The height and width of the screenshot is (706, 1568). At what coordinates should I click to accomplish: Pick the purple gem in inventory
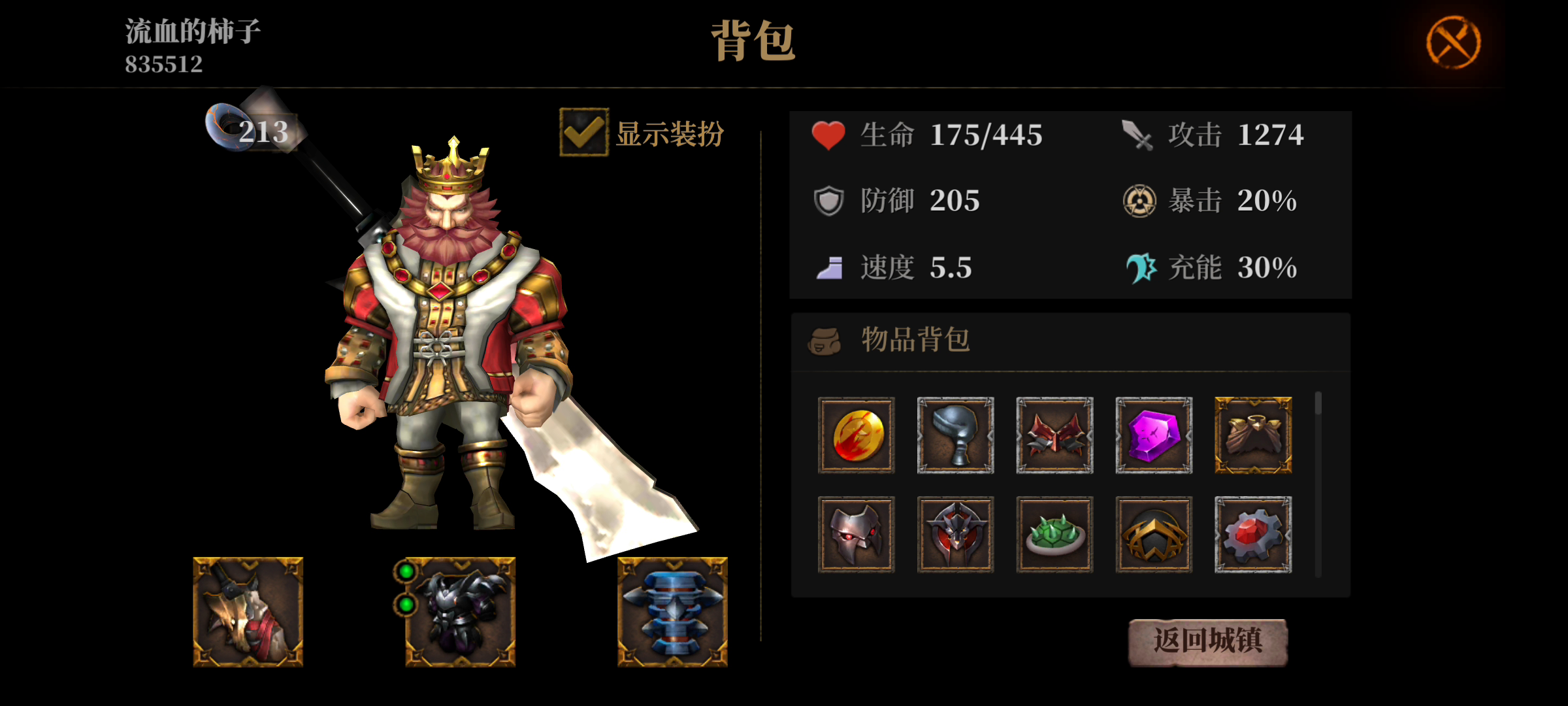coord(1154,435)
